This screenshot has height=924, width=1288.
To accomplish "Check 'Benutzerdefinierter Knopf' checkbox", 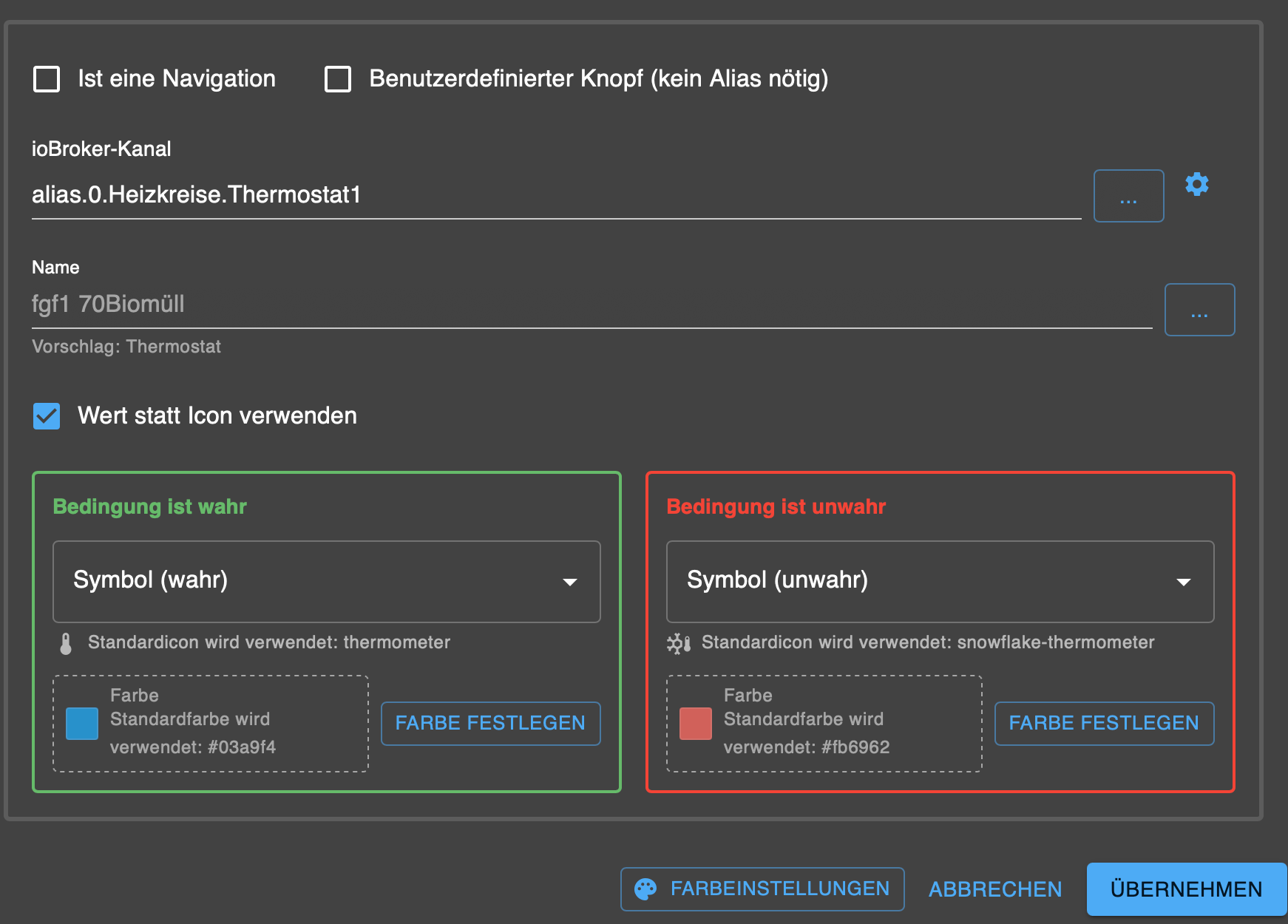I will [x=338, y=79].
